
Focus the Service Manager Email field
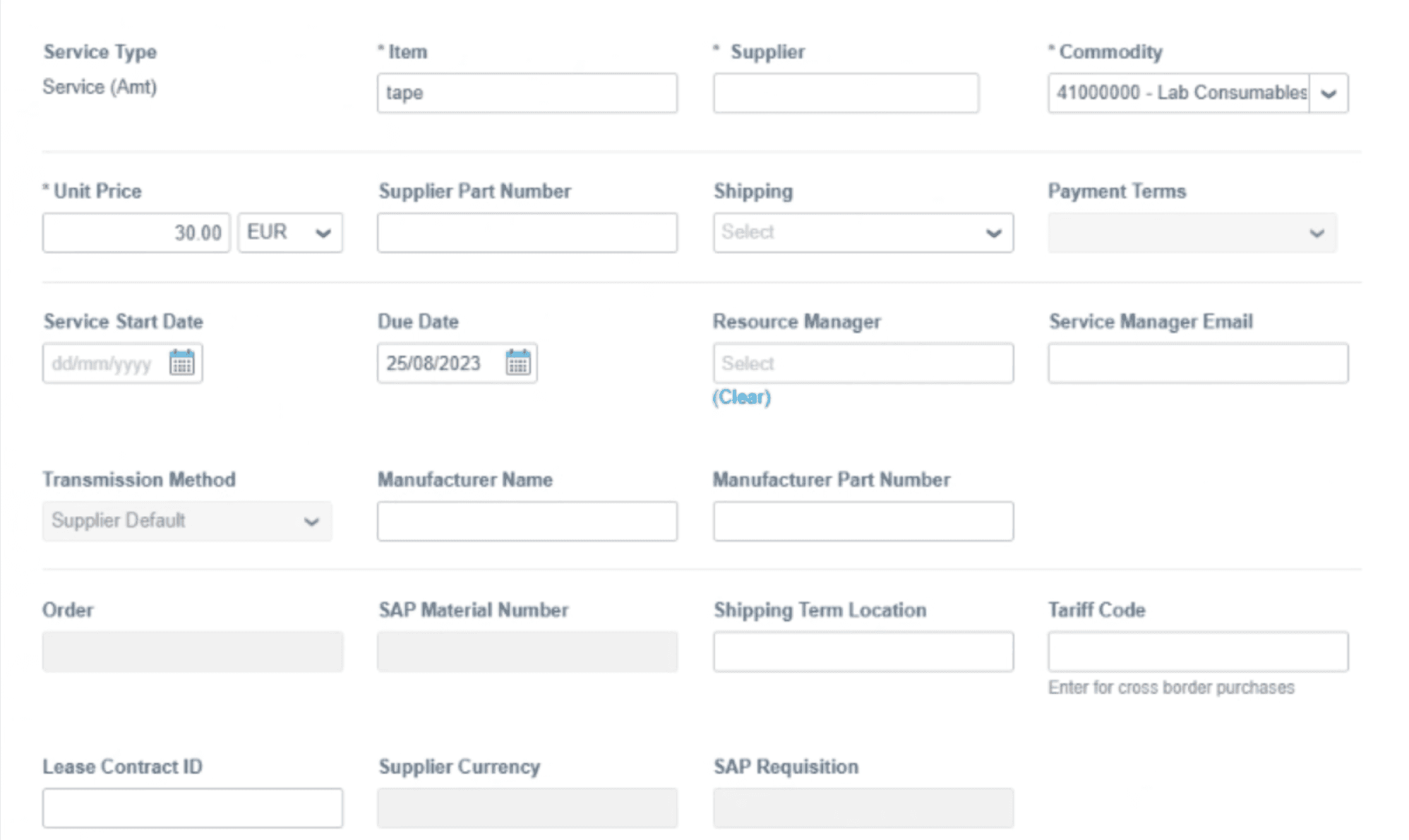point(1197,363)
